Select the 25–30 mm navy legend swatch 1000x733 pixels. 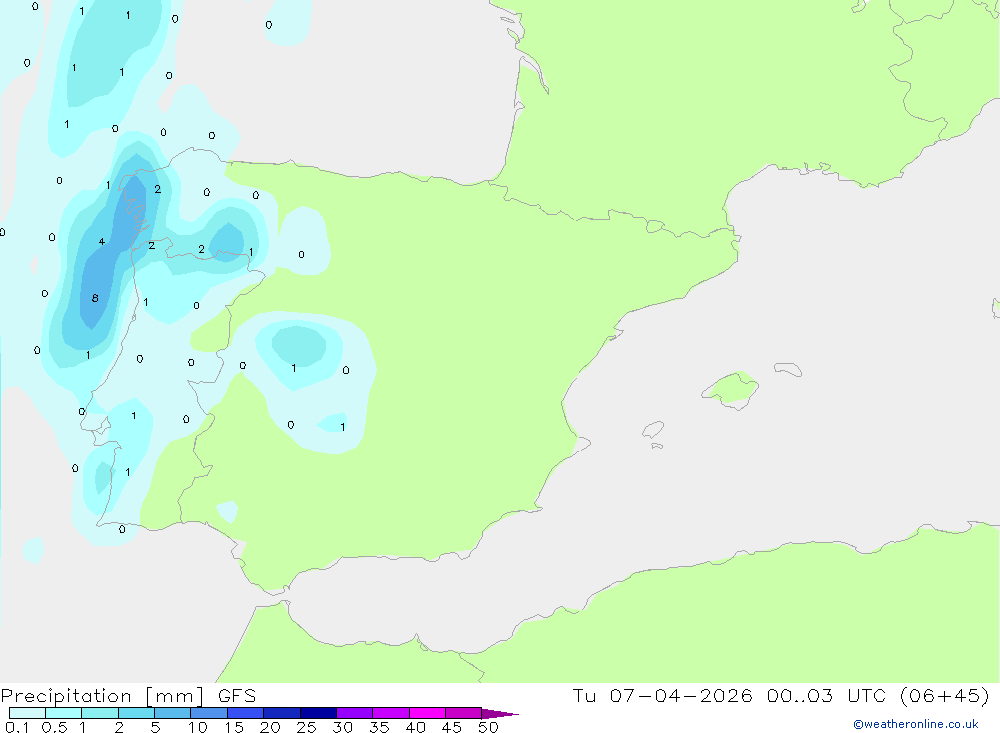pos(318,713)
